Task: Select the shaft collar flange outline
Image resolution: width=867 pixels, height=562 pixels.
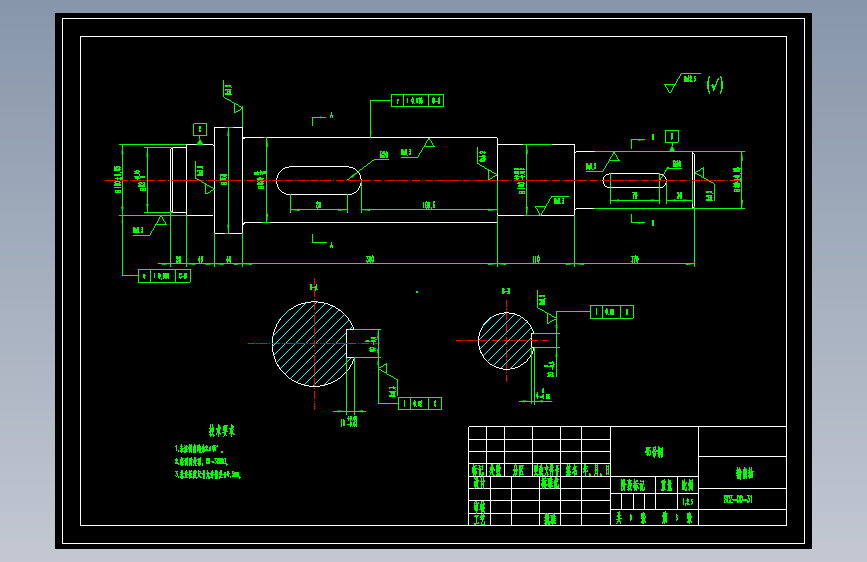Action: tap(228, 180)
